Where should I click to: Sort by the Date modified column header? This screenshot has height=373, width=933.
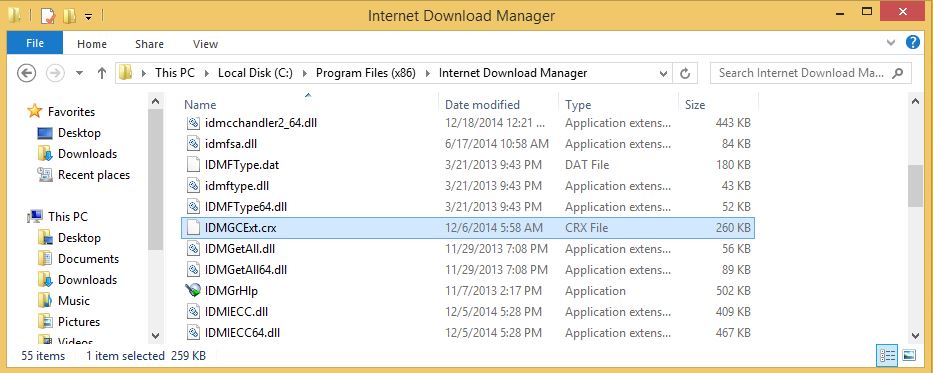[x=499, y=104]
